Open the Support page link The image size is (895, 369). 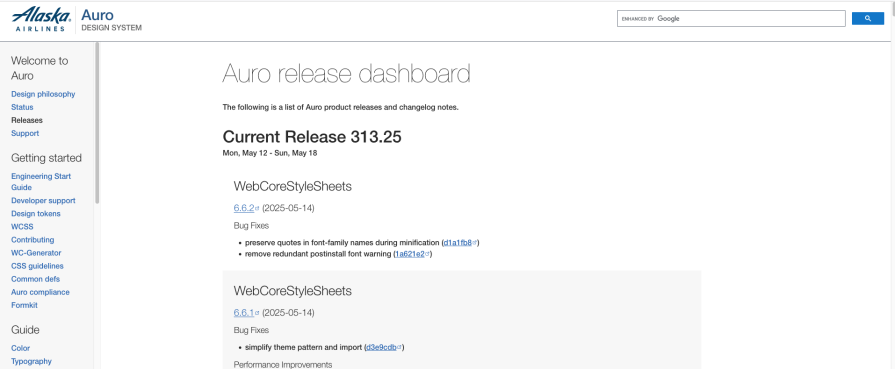[25, 134]
